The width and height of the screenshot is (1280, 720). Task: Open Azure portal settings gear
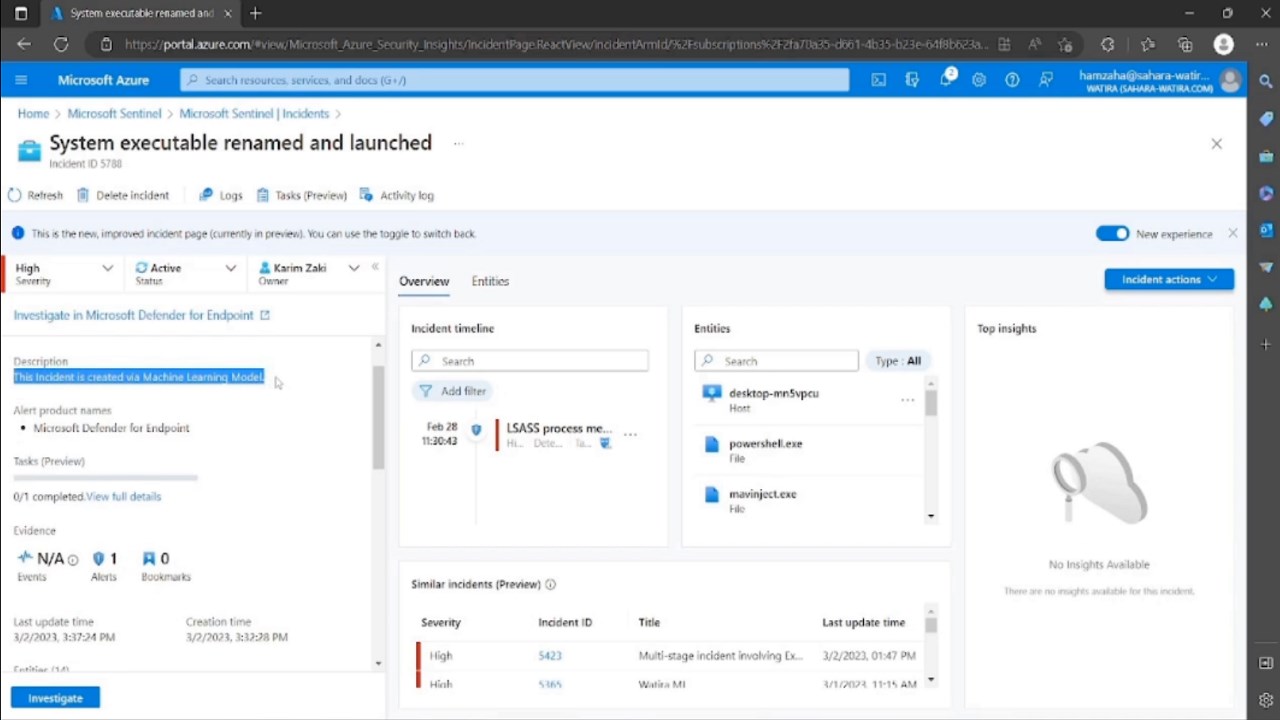[x=979, y=80]
